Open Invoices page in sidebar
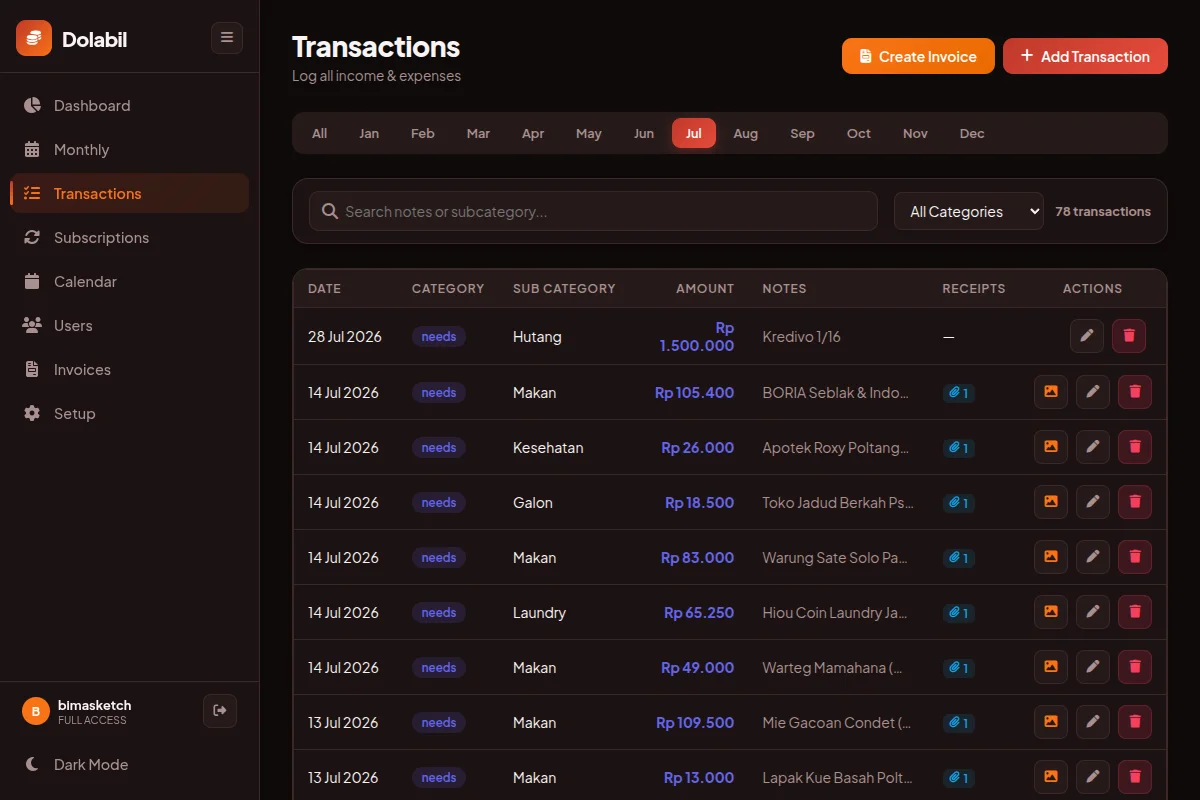The image size is (1200, 800). [x=129, y=370]
